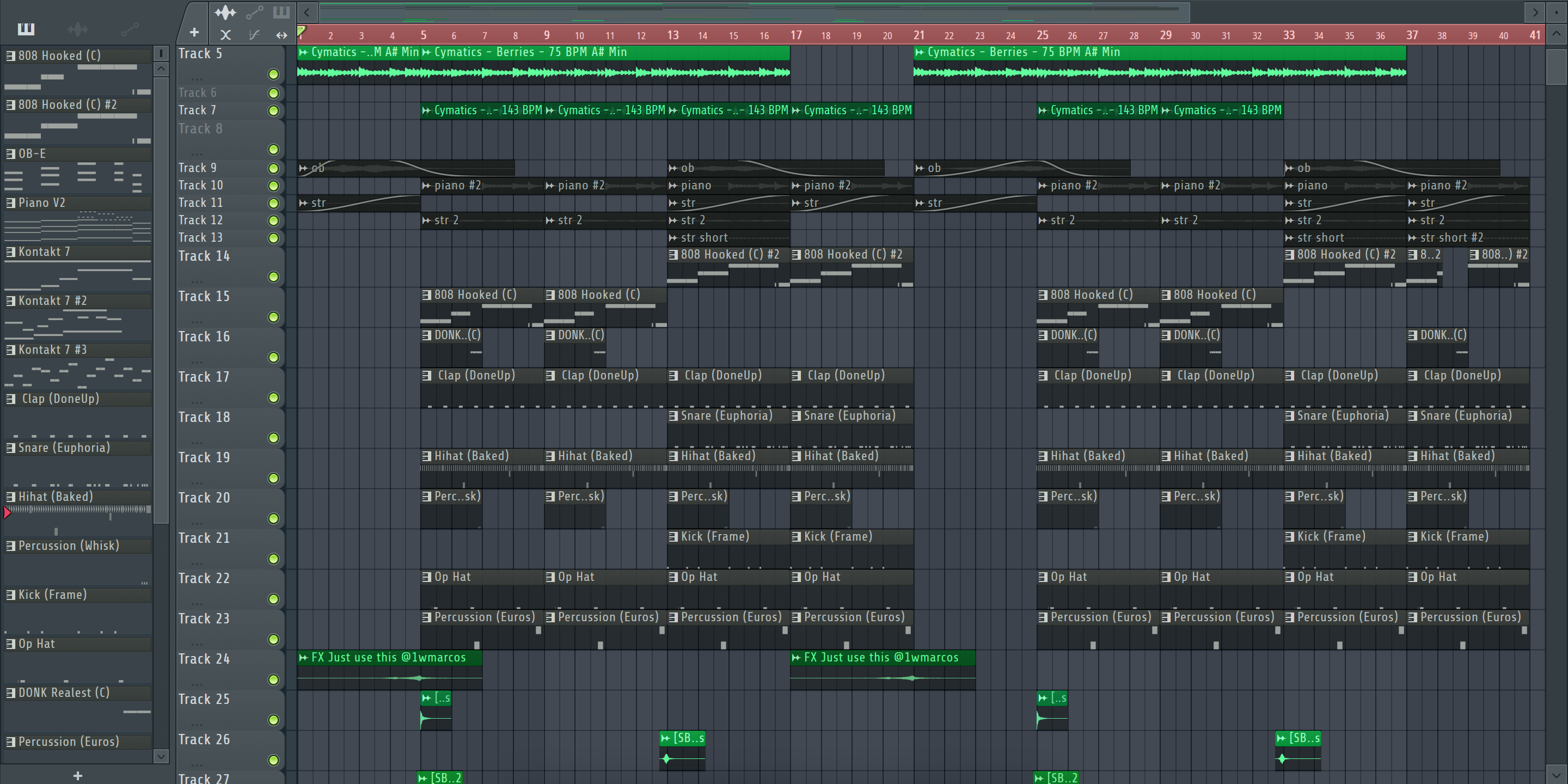Click the picker panel vertical scrollbar thumb
1568x784 pixels.
click(x=161, y=299)
